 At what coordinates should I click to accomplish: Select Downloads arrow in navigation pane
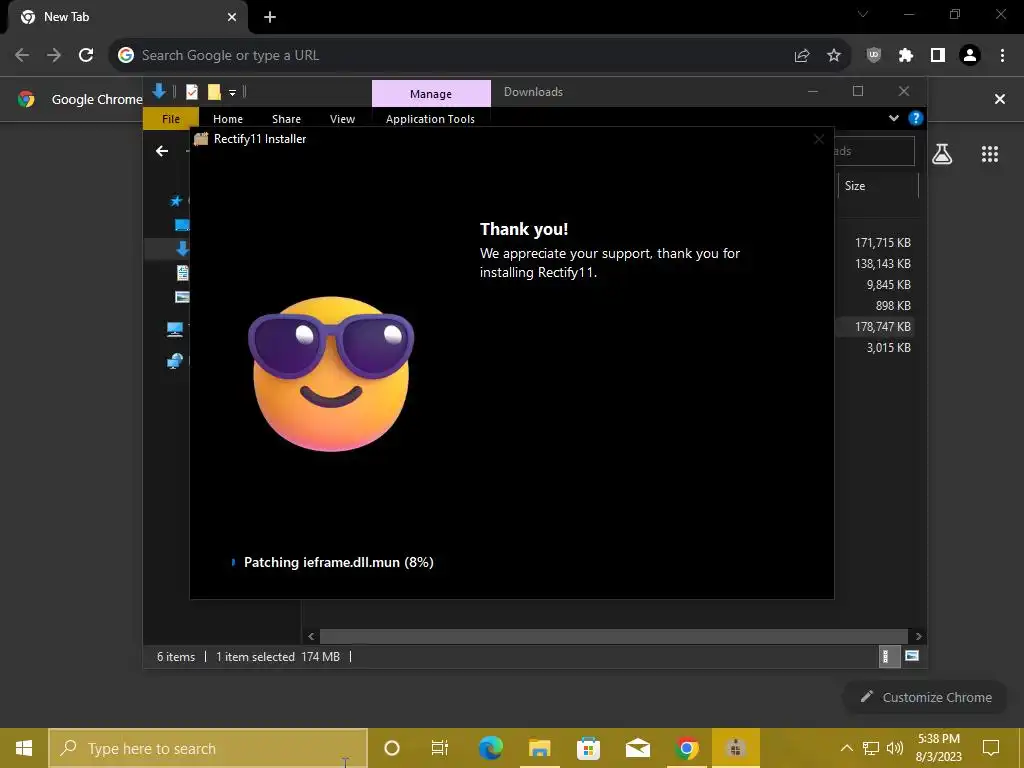[x=182, y=248]
